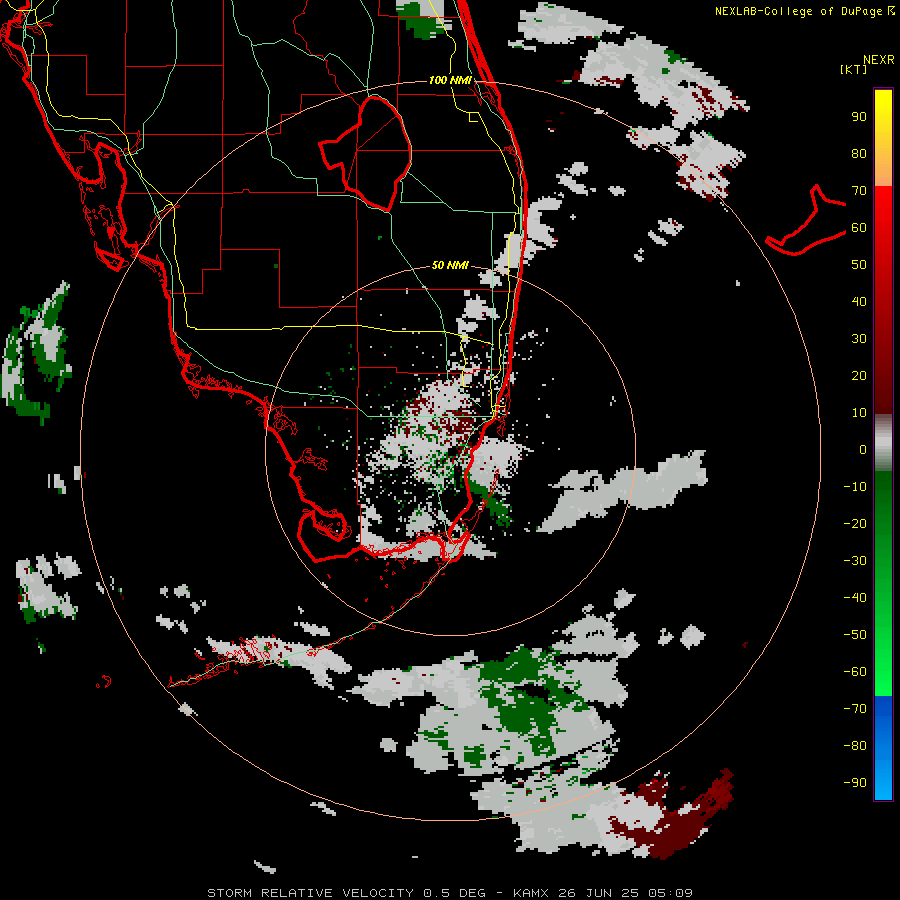Click the 26 JUN 25 date in the caption
This screenshot has height=900, width=900.
point(599,893)
